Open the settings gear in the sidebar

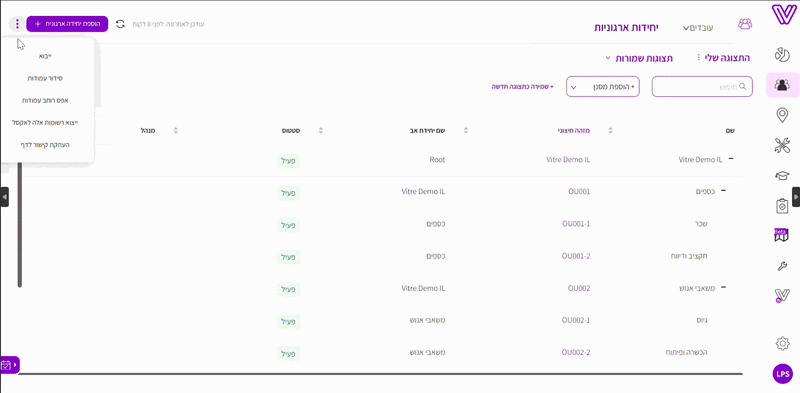pos(782,343)
